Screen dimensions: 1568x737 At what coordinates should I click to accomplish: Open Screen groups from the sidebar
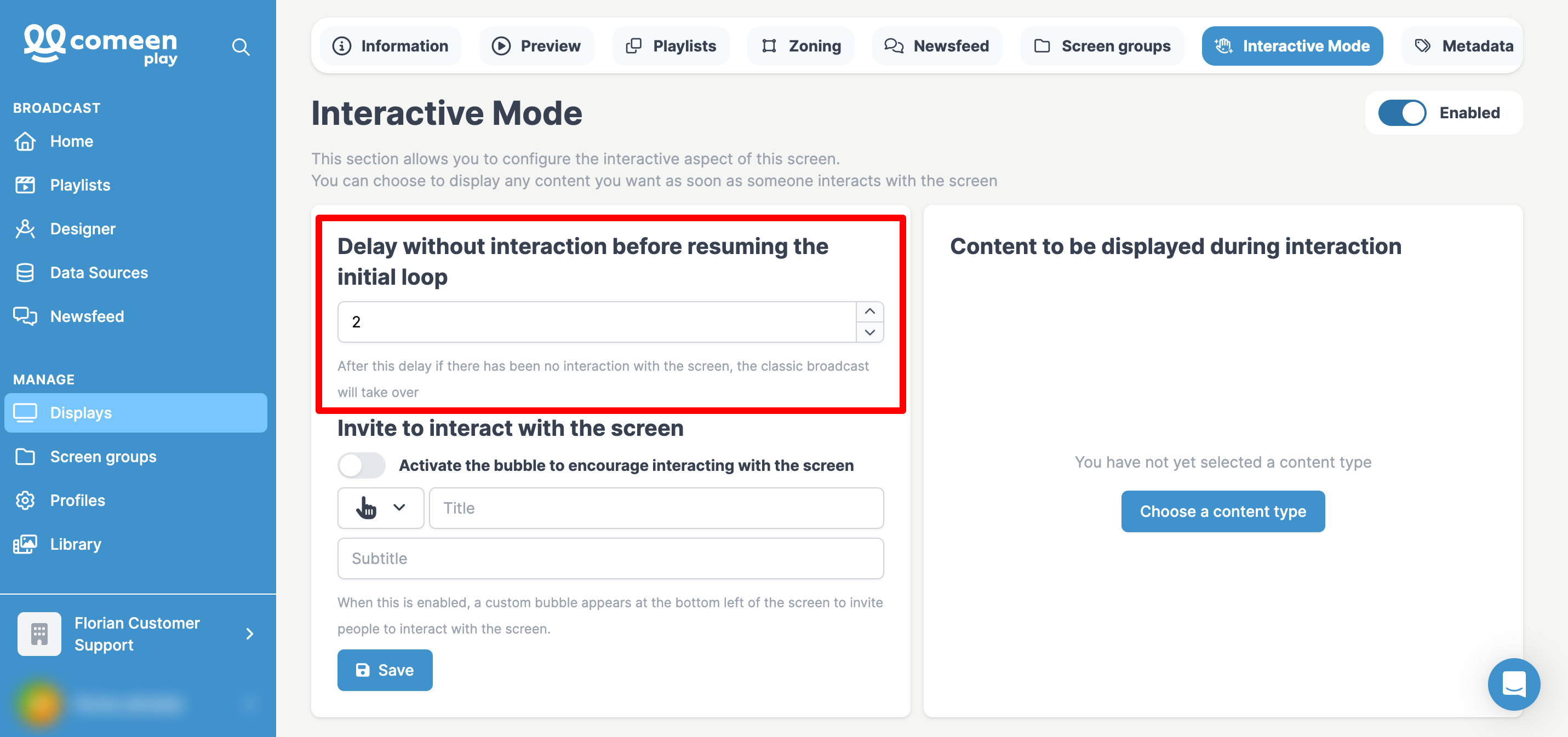tap(135, 457)
